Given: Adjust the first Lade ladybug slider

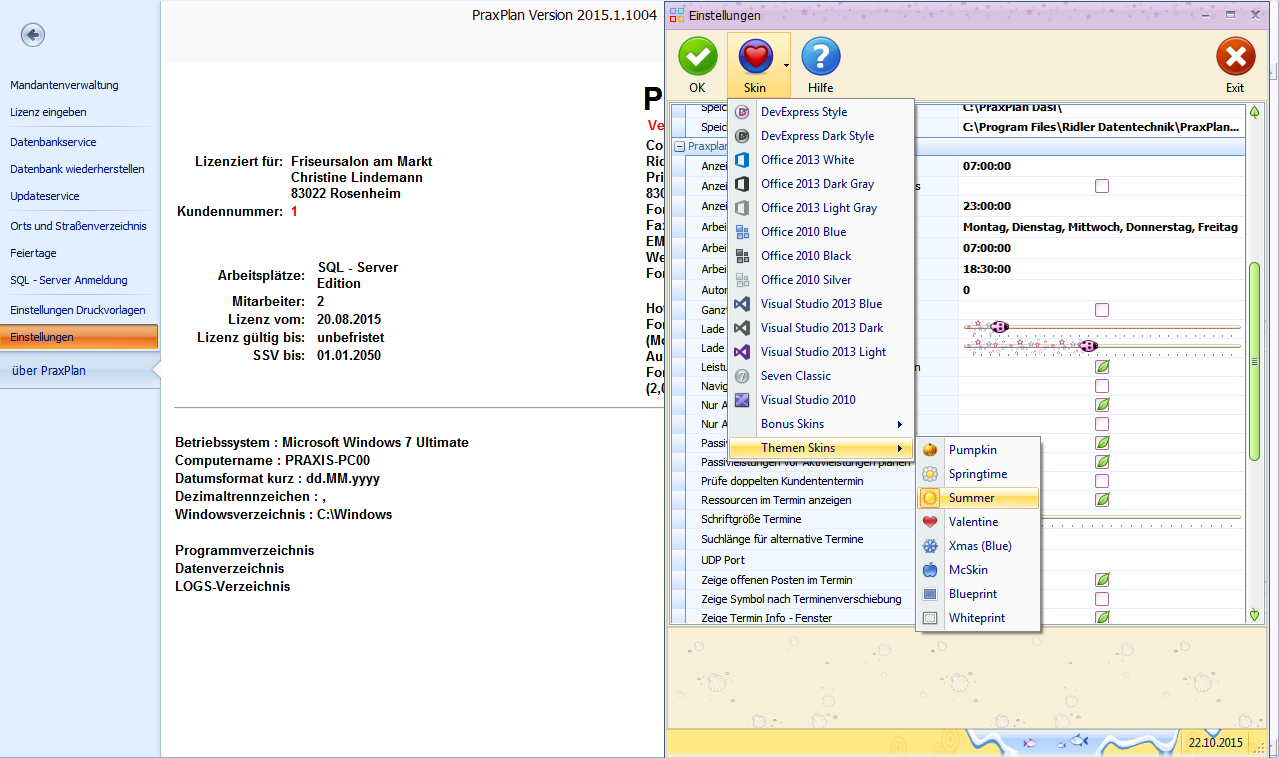Looking at the screenshot, I should tap(998, 327).
